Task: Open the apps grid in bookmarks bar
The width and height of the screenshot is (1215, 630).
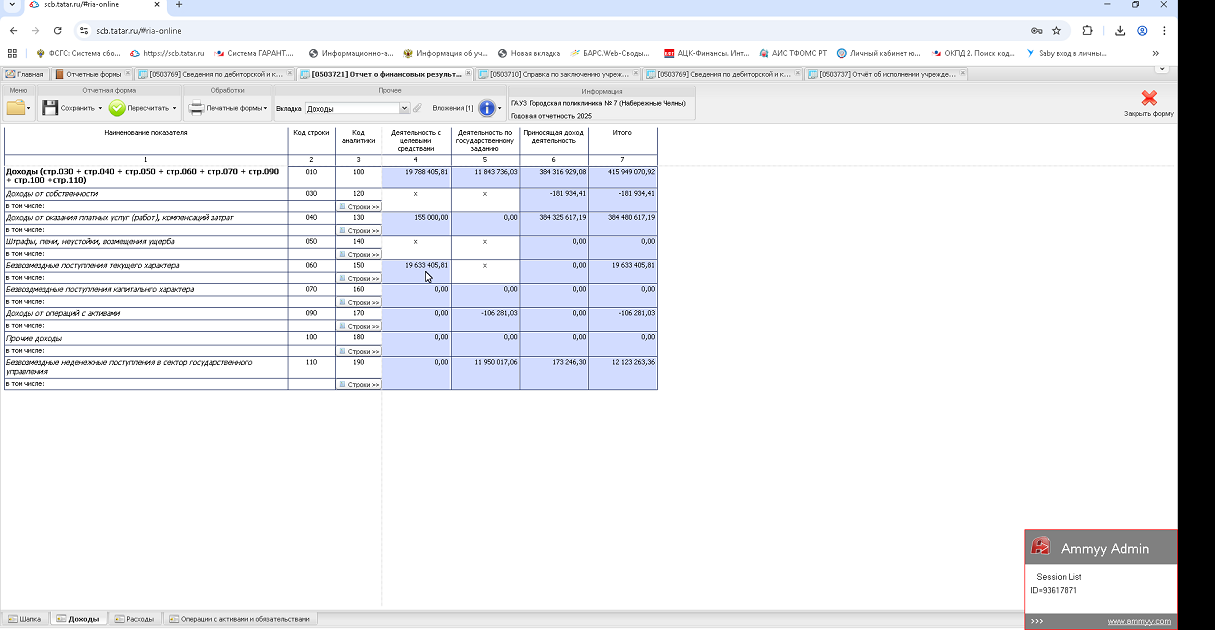Action: (x=12, y=53)
